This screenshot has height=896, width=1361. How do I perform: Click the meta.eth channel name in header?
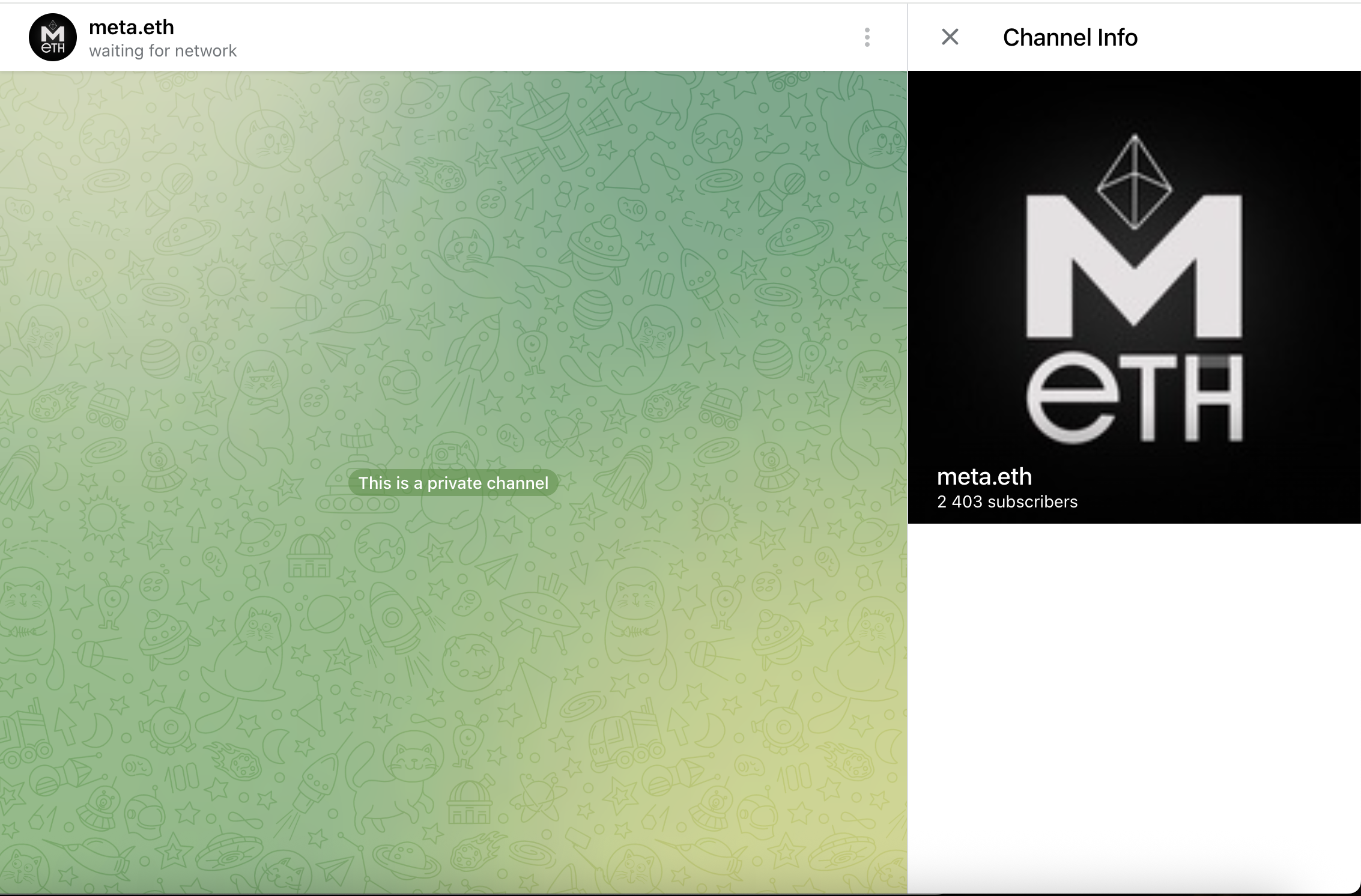click(x=132, y=27)
